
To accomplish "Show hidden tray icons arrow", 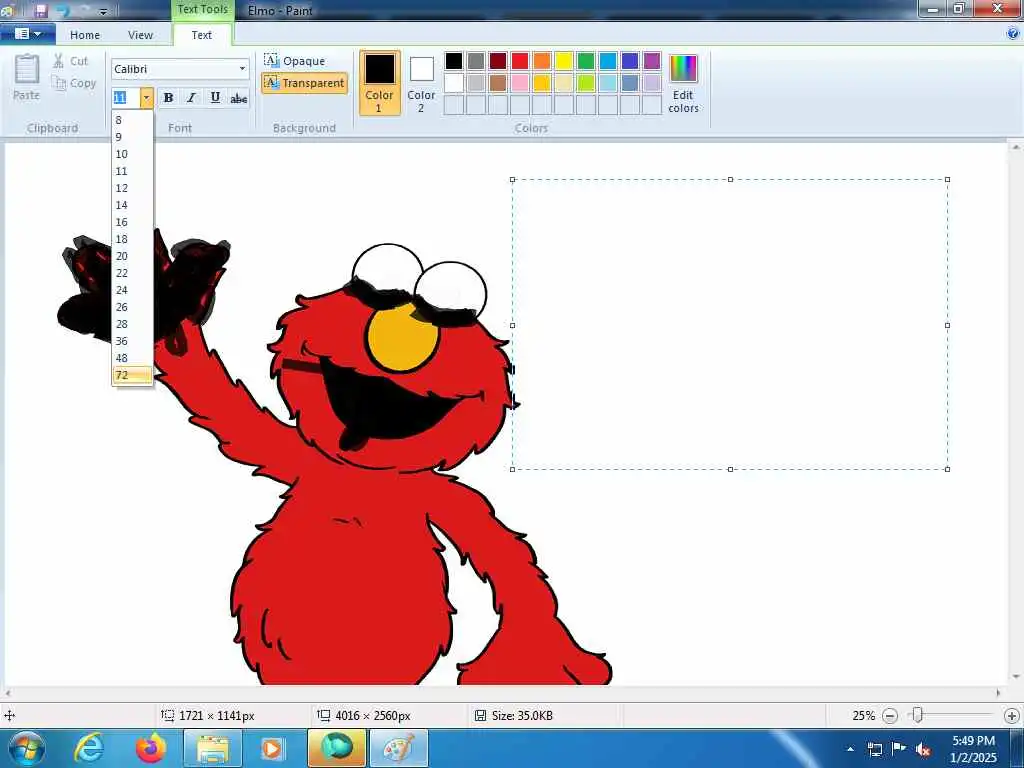I will click(850, 750).
